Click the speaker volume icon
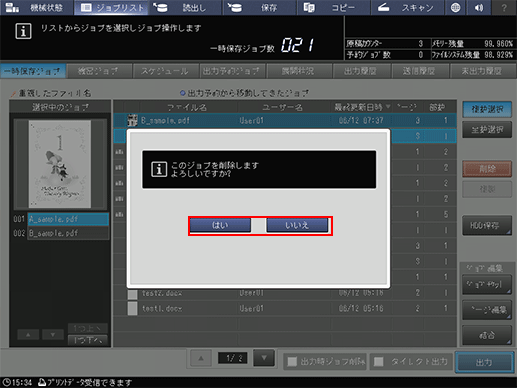 click(479, 8)
